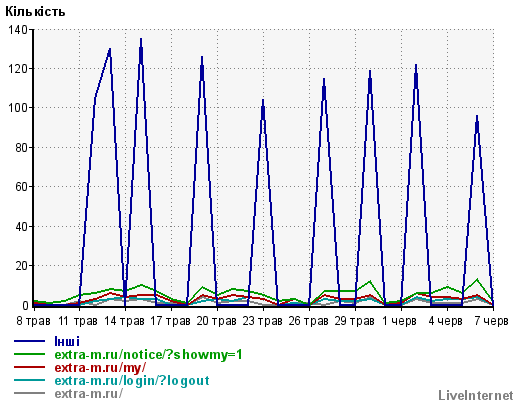Click the teal logout legend line swatch
The width and height of the screenshot is (520, 405).
tap(29, 380)
